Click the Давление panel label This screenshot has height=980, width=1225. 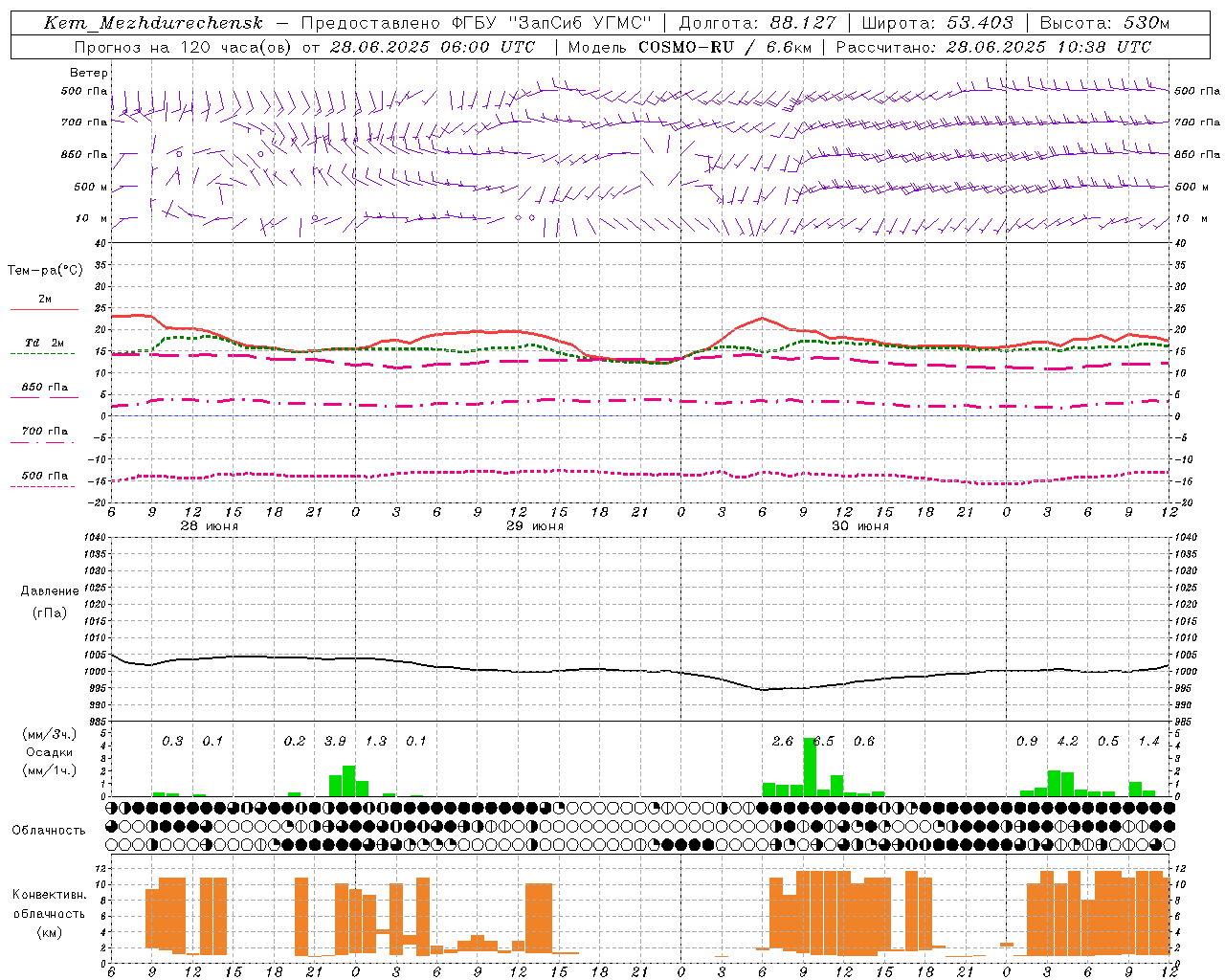[50, 591]
